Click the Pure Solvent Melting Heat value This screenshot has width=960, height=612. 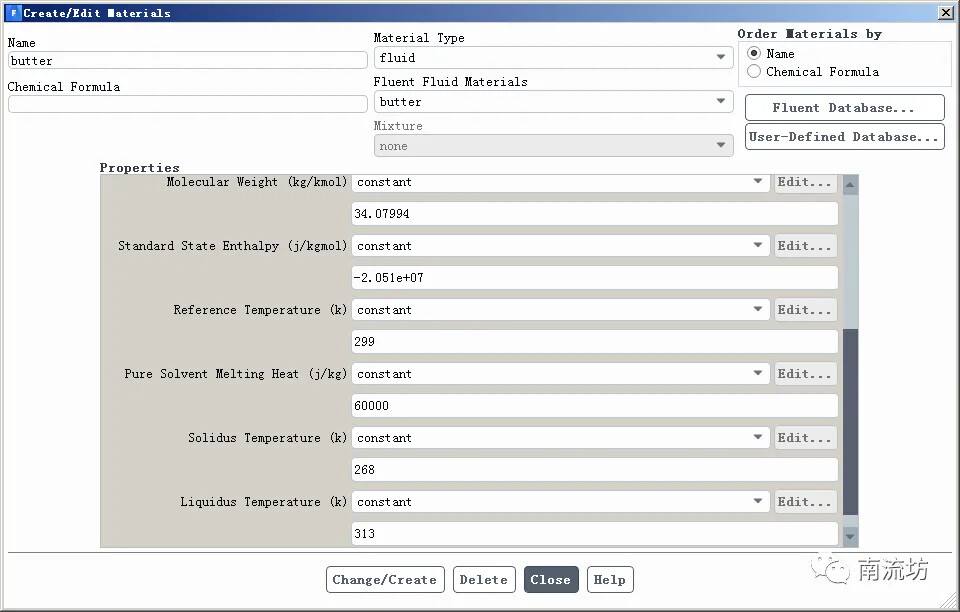(594, 406)
